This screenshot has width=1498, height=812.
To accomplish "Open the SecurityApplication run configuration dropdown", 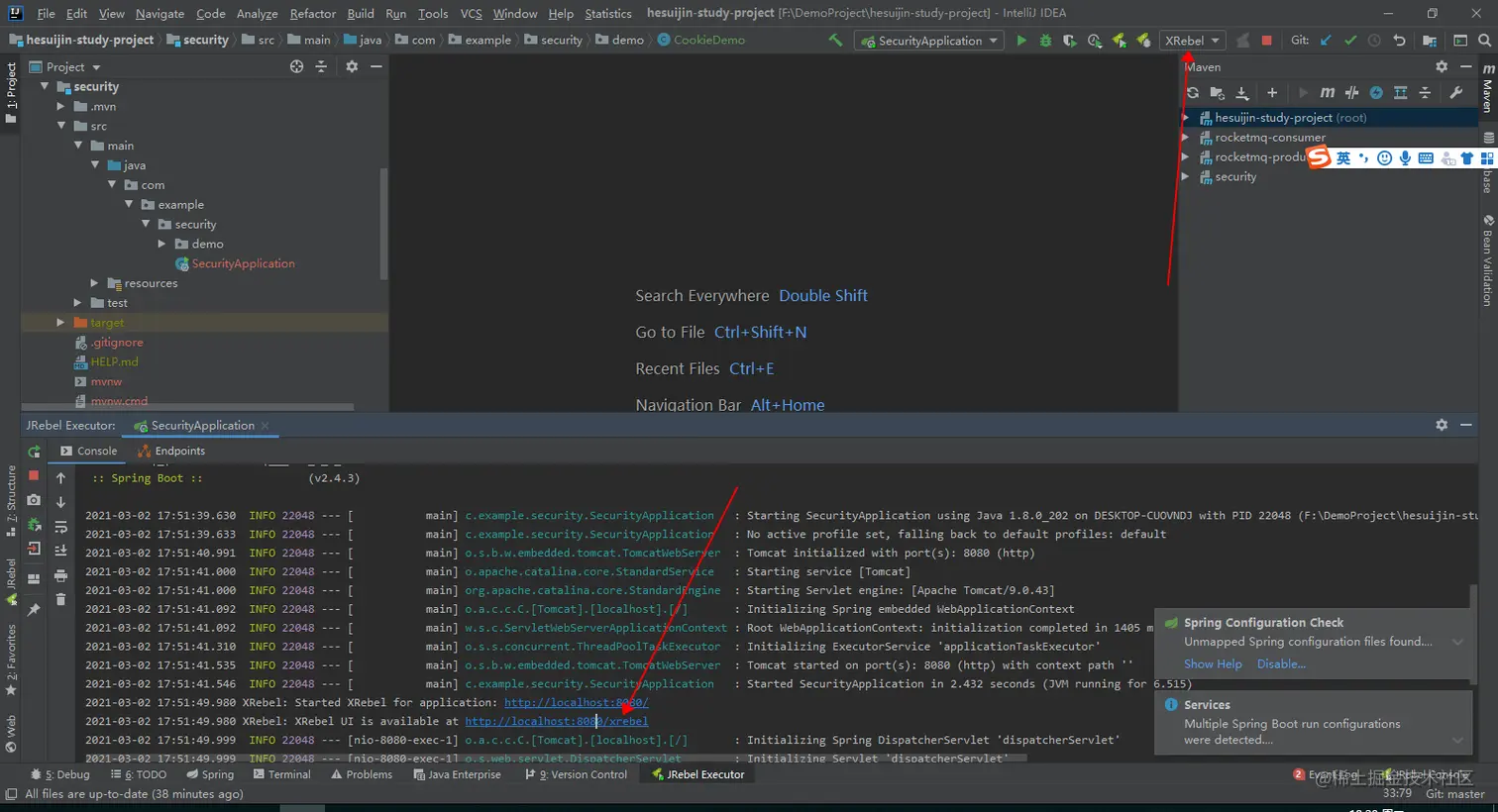I will click(x=929, y=41).
